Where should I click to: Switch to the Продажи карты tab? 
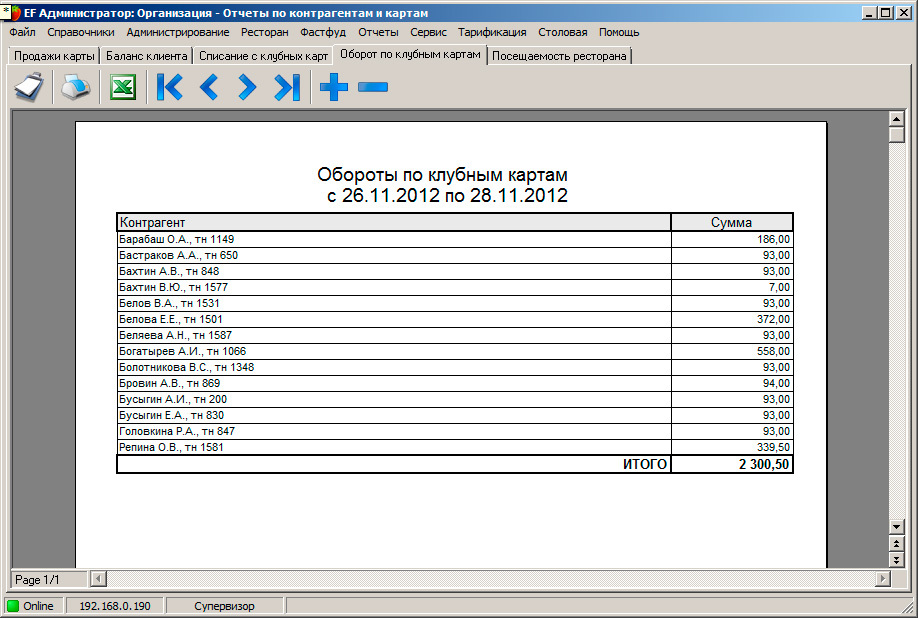[54, 56]
